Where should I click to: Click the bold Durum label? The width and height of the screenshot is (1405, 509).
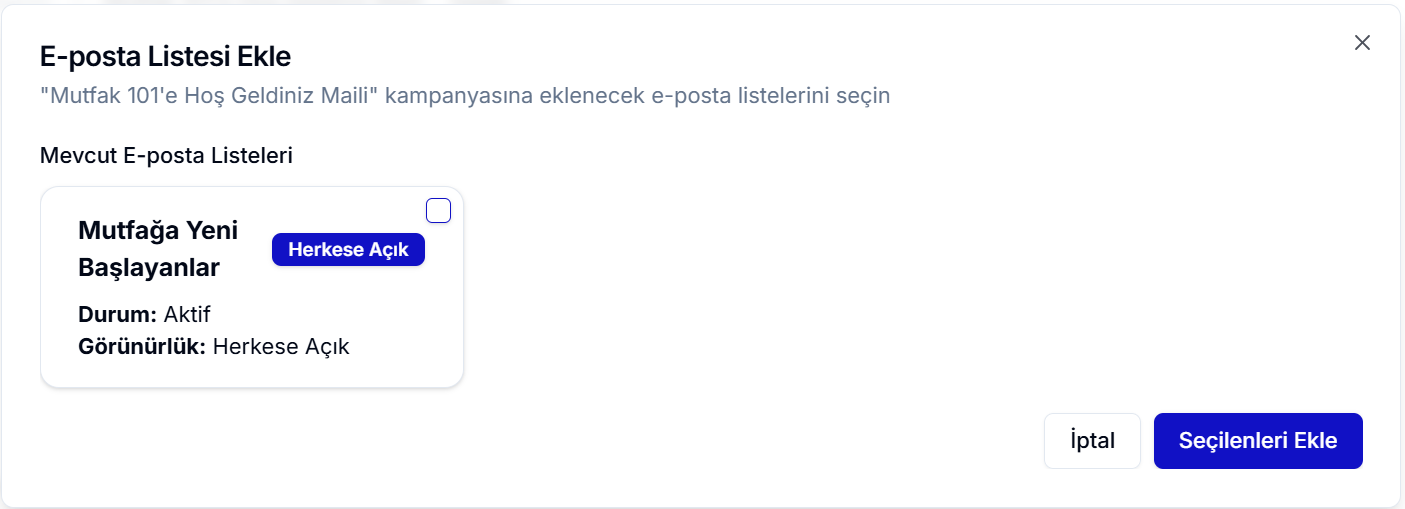118,315
